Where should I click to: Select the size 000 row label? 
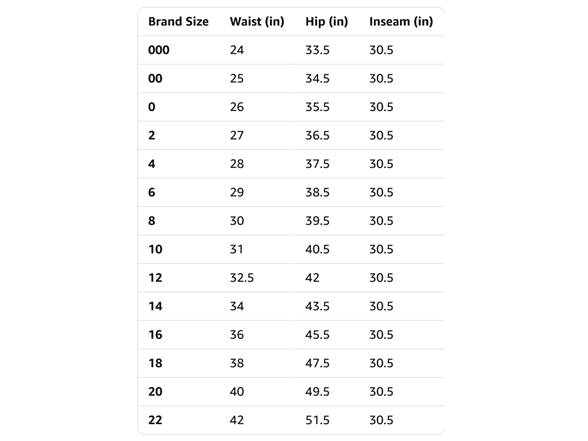click(159, 50)
